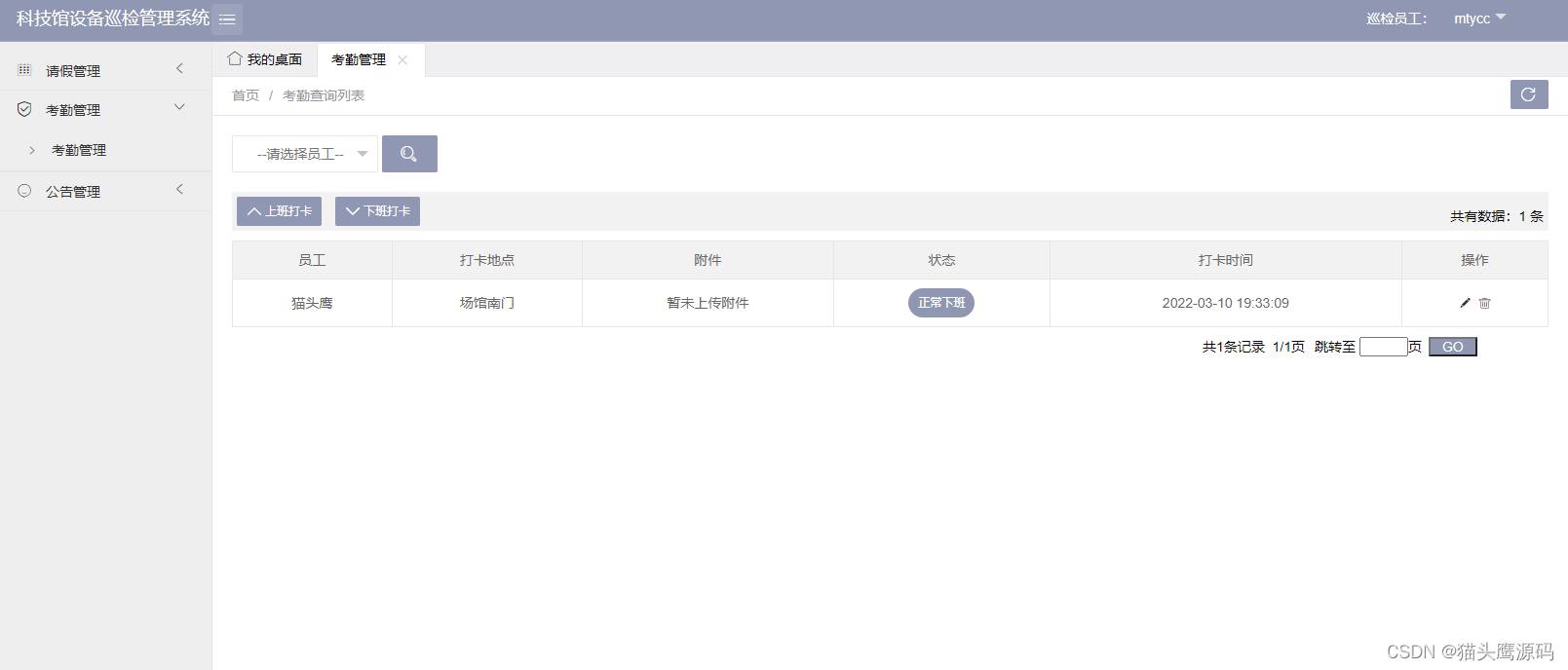
Task: Click the trash delete icon for 猫头鹰
Action: tap(1484, 303)
